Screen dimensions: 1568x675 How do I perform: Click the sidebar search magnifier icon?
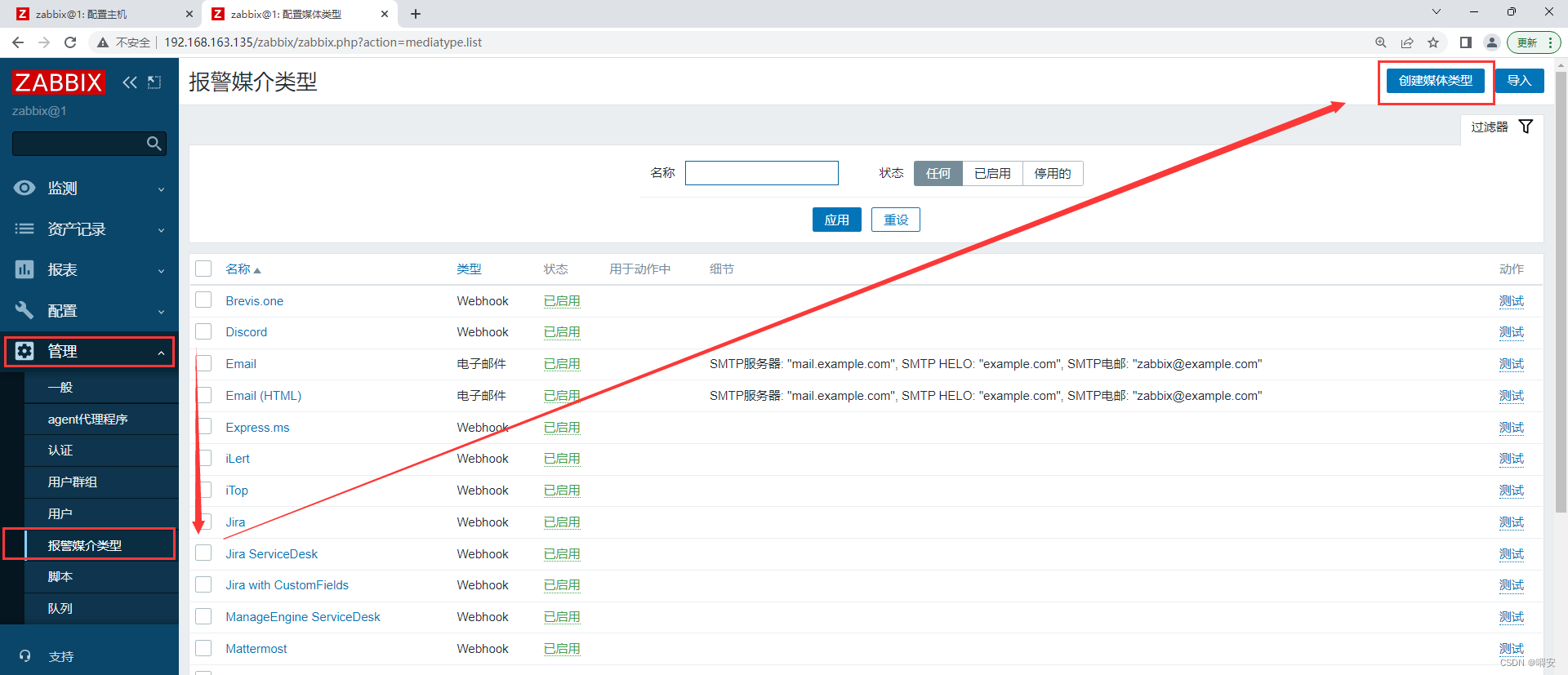pyautogui.click(x=154, y=144)
